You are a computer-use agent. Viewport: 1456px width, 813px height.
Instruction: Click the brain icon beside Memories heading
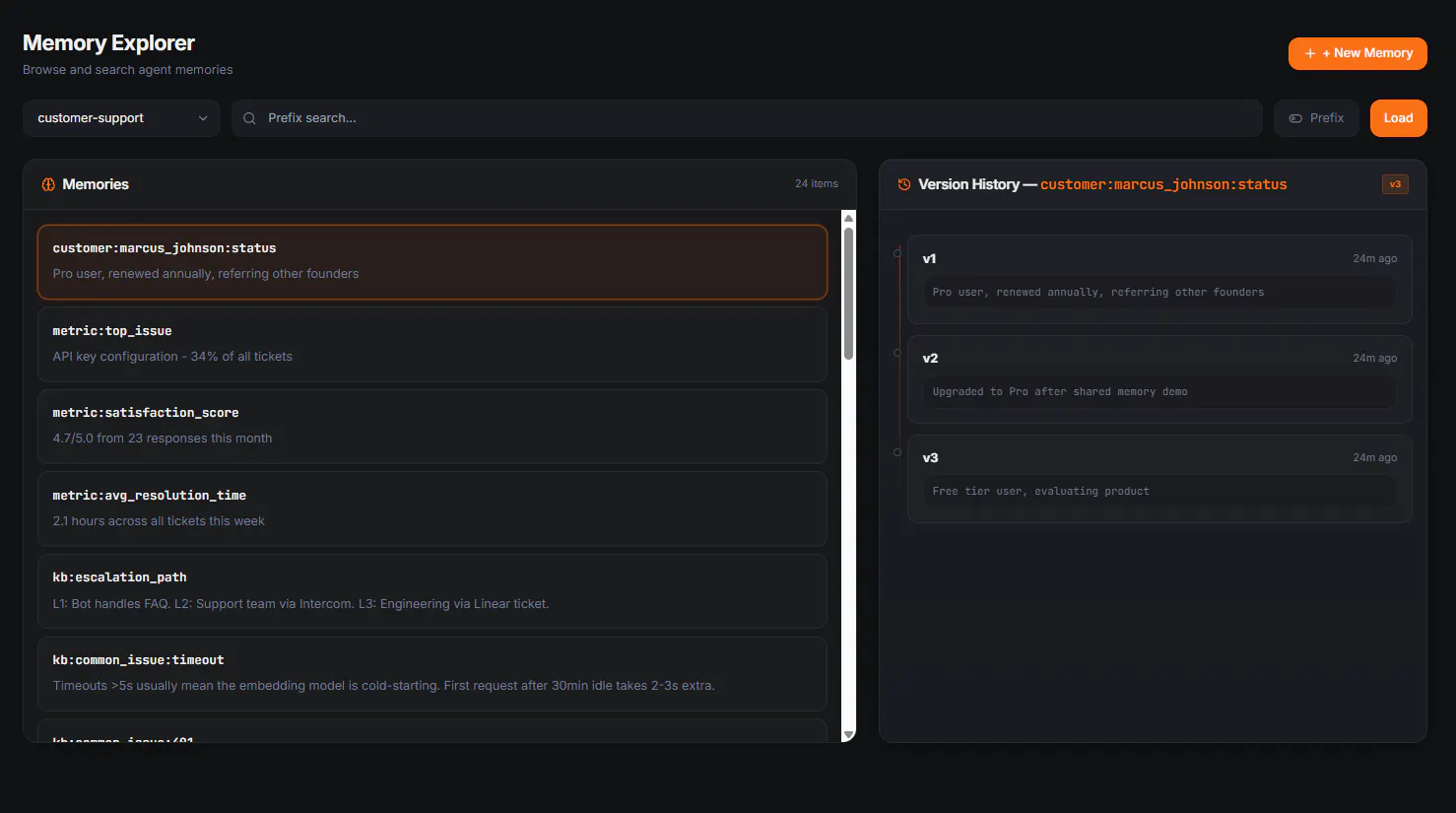[x=48, y=184]
